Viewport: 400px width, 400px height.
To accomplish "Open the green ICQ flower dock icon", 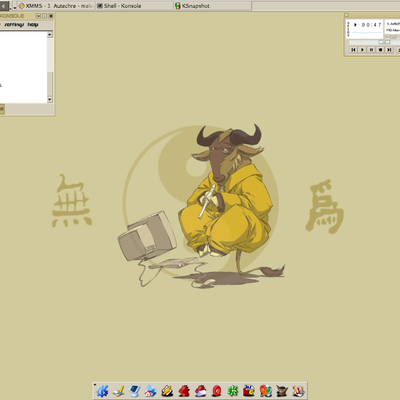I will point(233,391).
